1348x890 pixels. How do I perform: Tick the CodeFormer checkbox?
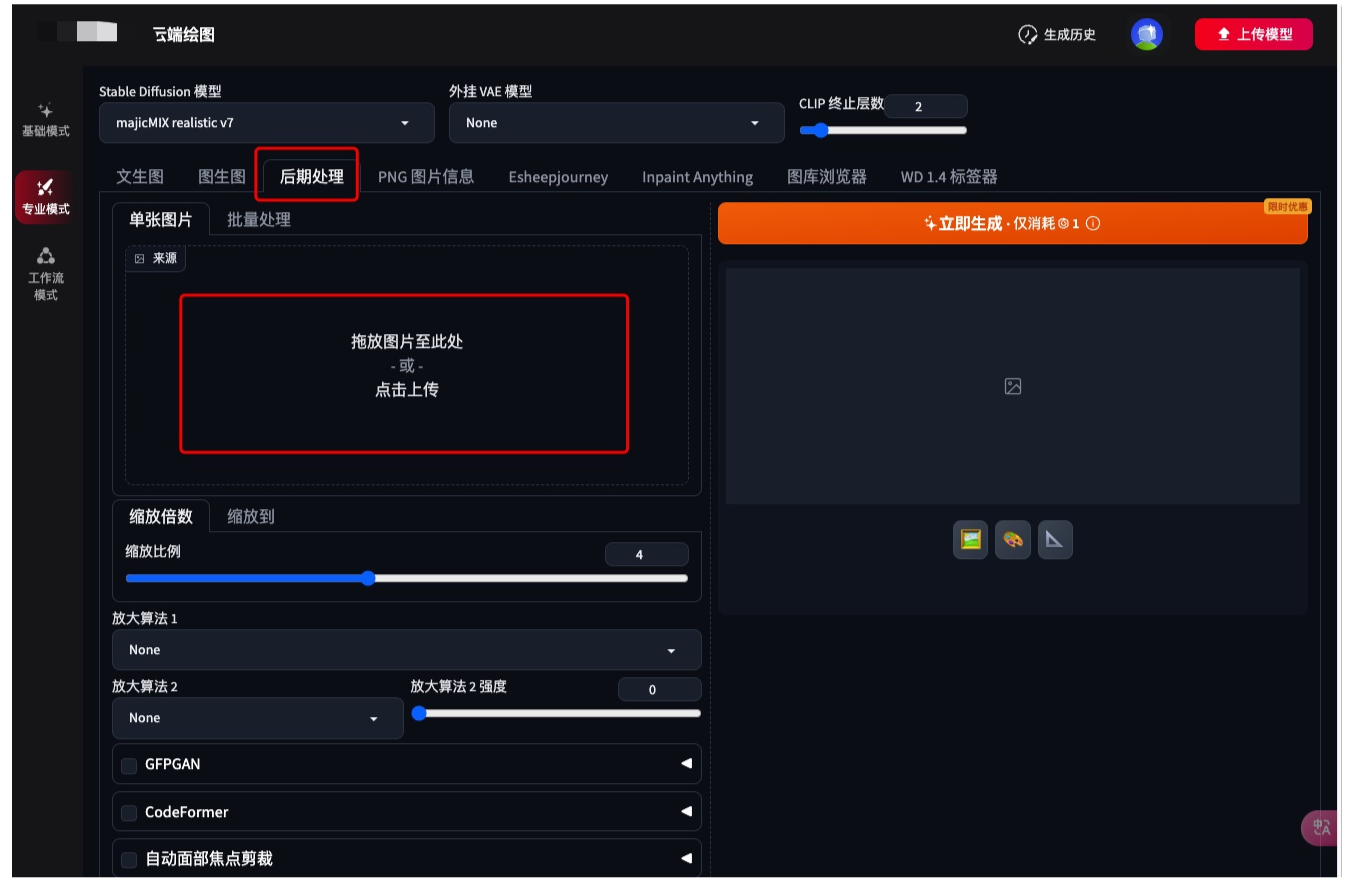(x=129, y=813)
